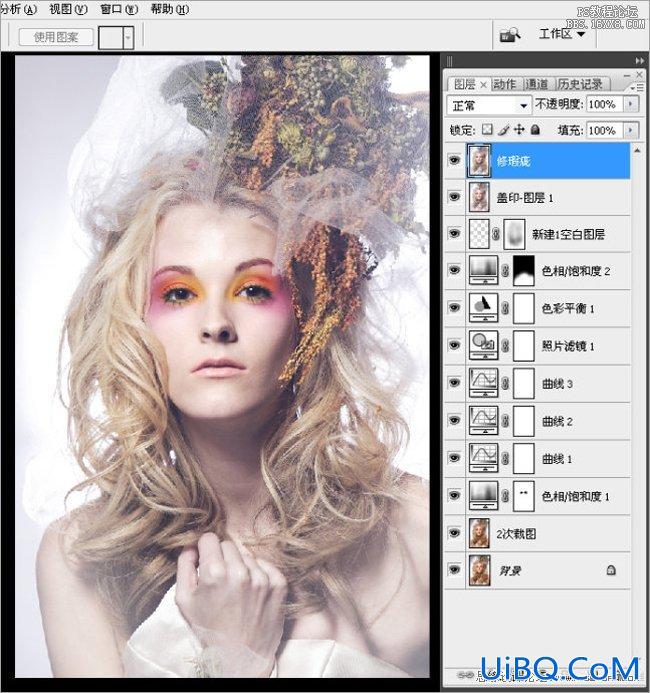Click the lock image pixels brush icon
The height and width of the screenshot is (693, 650).
coord(503,129)
